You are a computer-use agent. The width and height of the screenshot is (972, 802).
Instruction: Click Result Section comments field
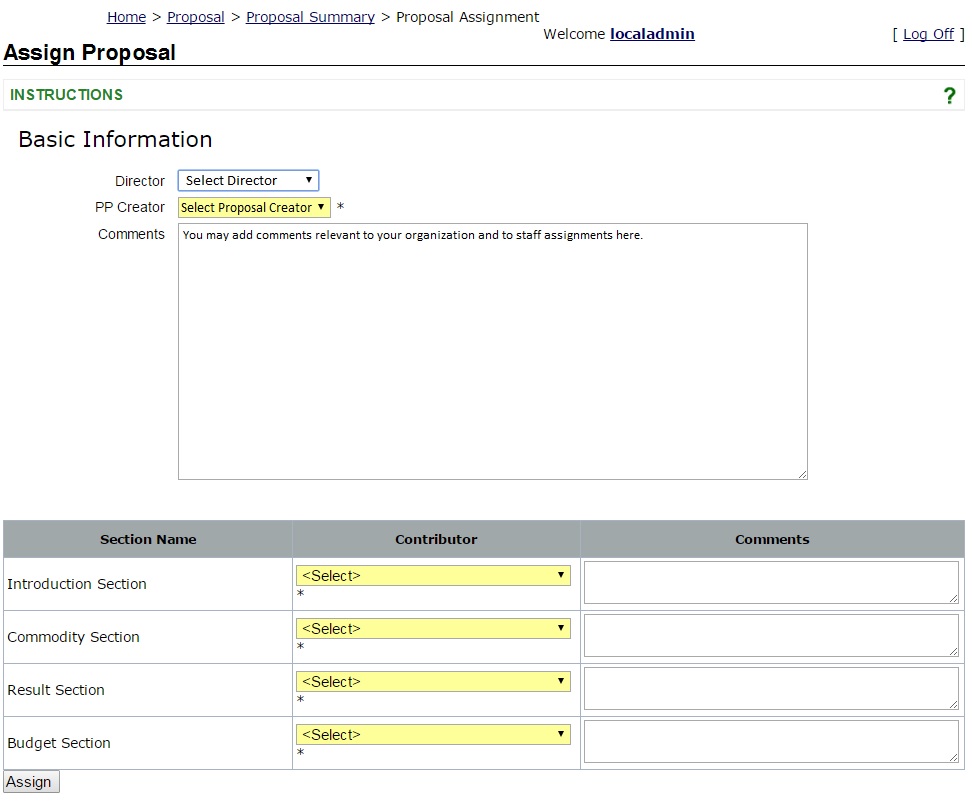(771, 688)
